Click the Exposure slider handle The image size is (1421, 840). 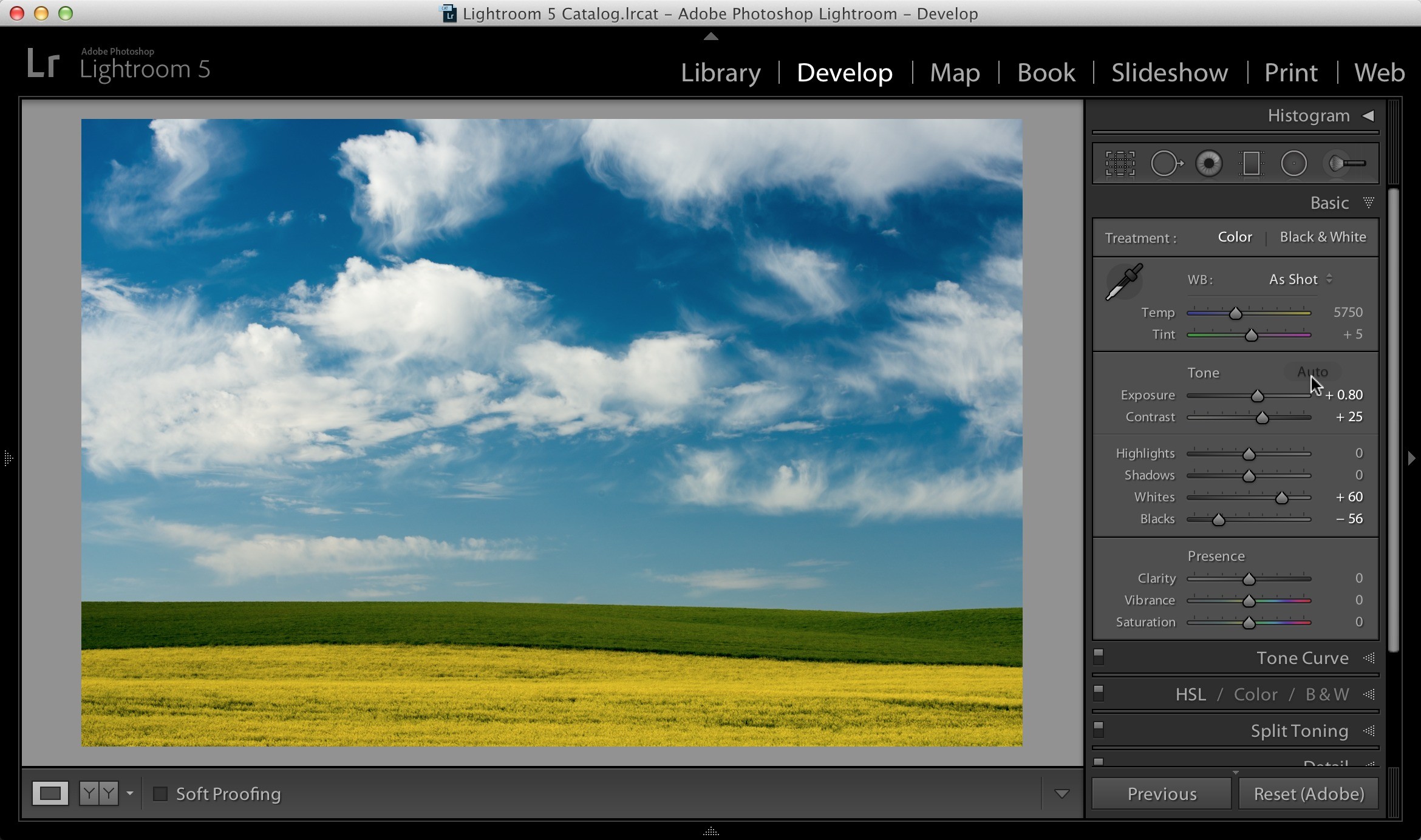pyautogui.click(x=1257, y=396)
